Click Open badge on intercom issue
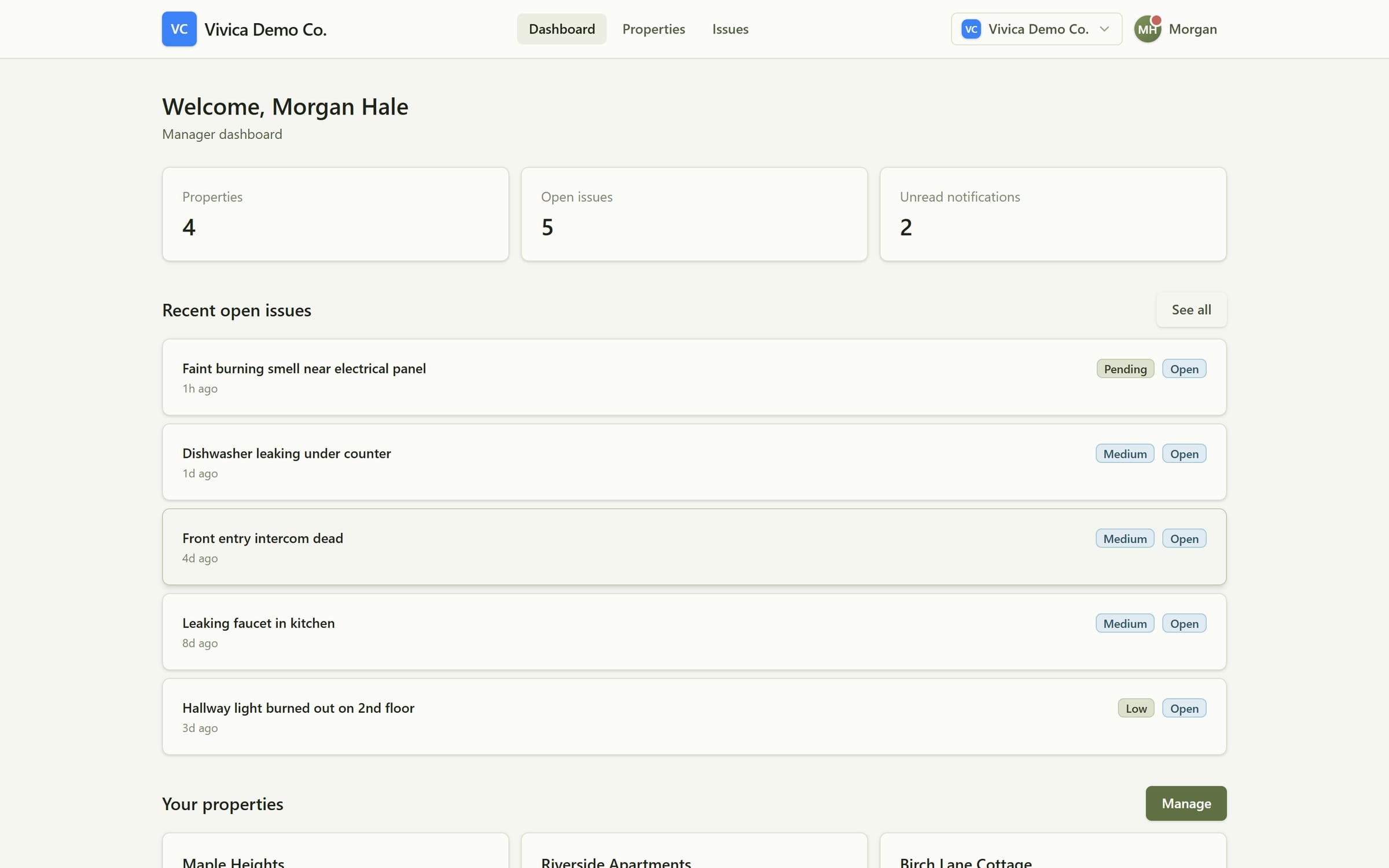This screenshot has width=1389, height=868. 1184,539
